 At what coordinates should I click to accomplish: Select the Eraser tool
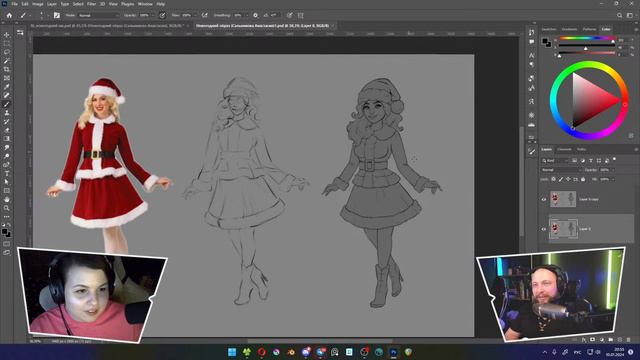[7, 130]
